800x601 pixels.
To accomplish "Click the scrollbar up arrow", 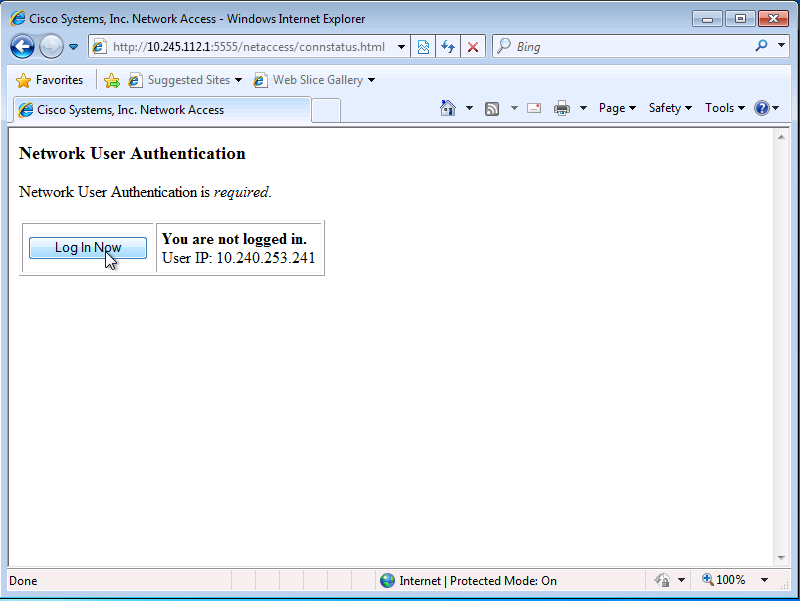I will (x=781, y=137).
